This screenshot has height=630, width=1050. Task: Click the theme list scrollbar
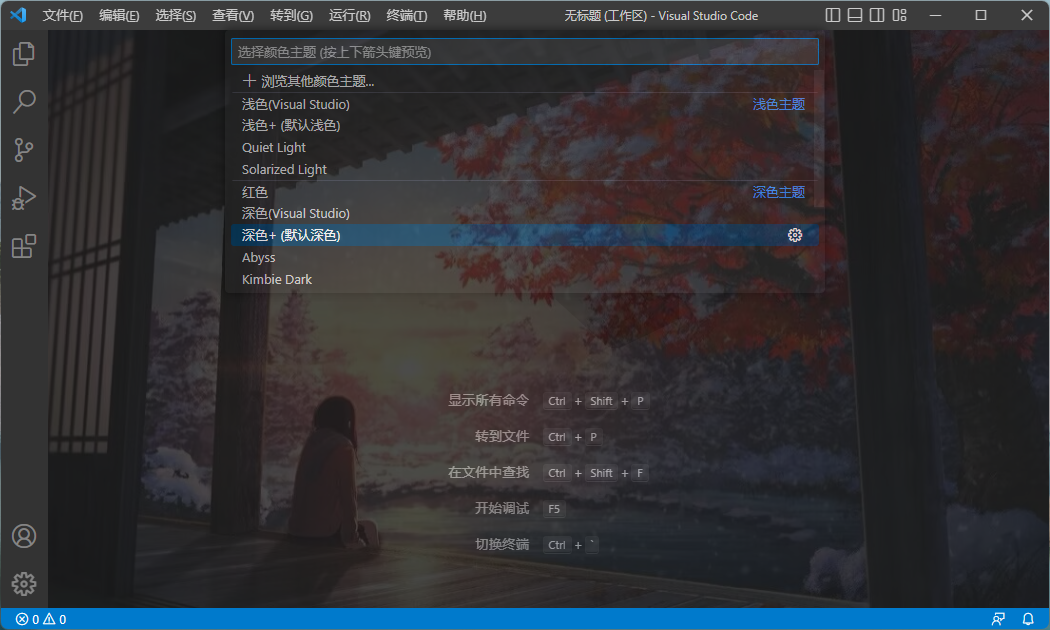(819, 138)
